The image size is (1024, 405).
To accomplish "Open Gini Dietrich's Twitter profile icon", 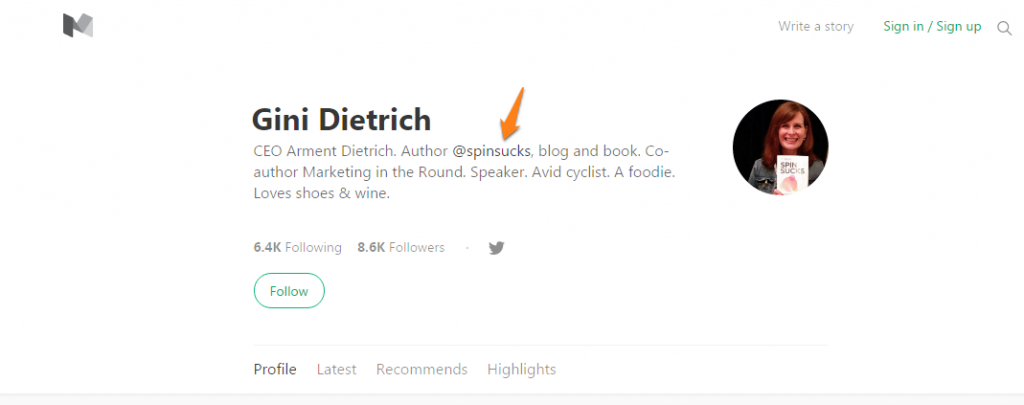I will point(496,248).
